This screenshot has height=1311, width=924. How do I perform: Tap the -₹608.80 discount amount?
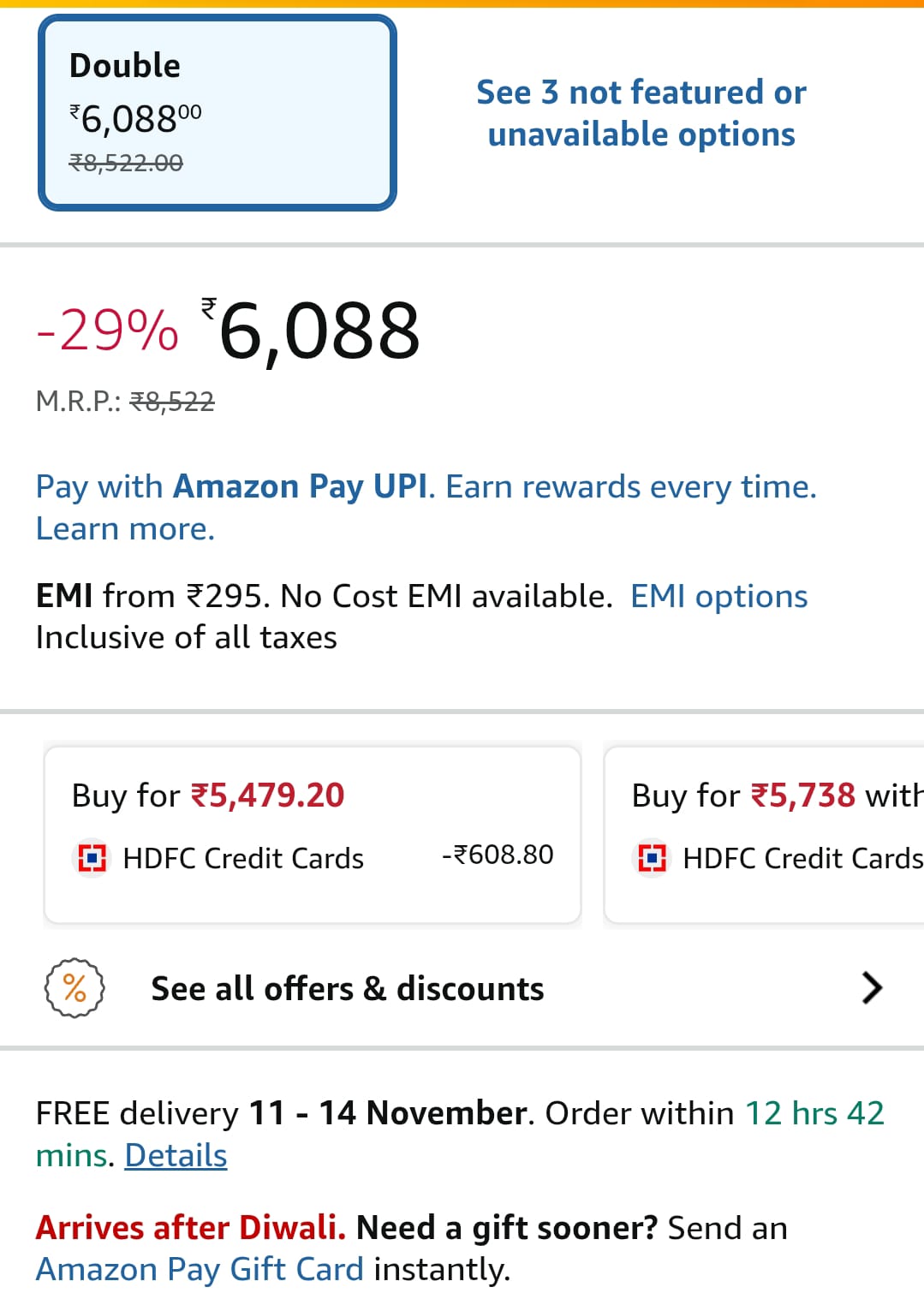[498, 855]
